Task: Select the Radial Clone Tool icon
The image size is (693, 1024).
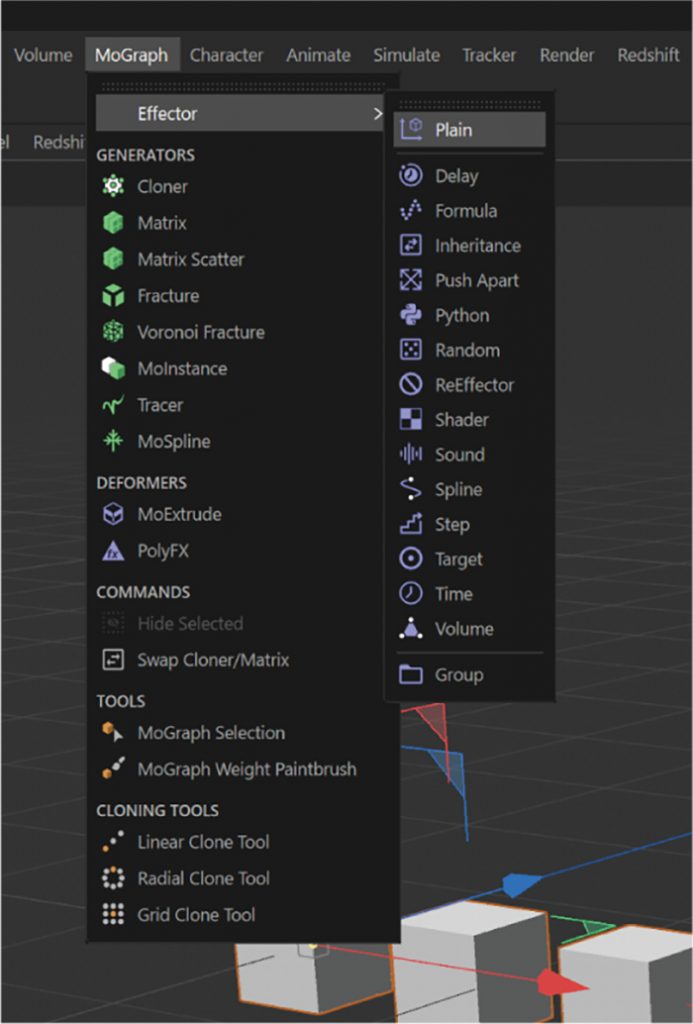Action: pos(112,878)
